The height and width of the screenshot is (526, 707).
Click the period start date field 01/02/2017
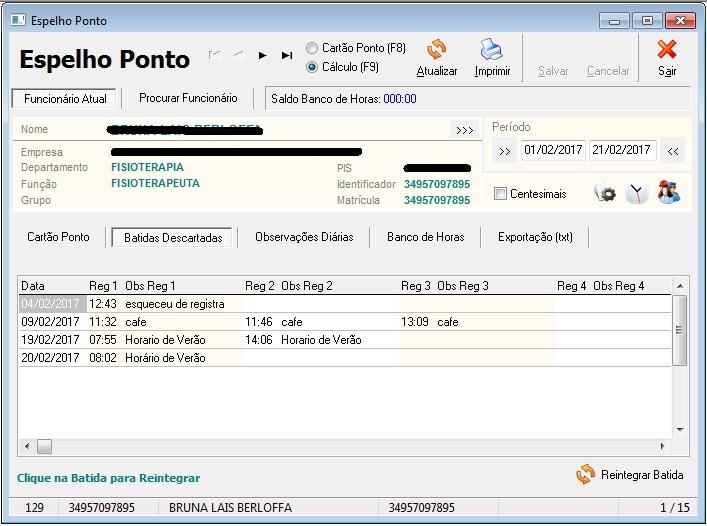pos(552,150)
